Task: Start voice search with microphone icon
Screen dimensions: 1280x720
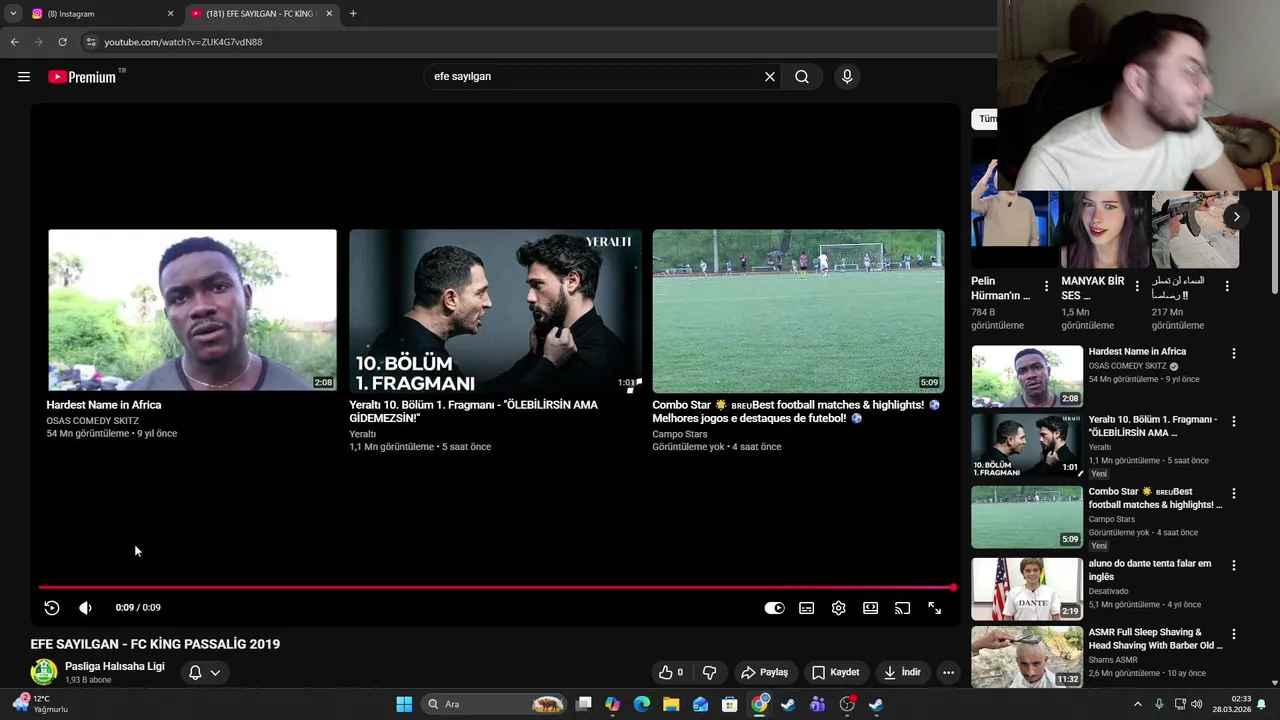Action: 847,77
